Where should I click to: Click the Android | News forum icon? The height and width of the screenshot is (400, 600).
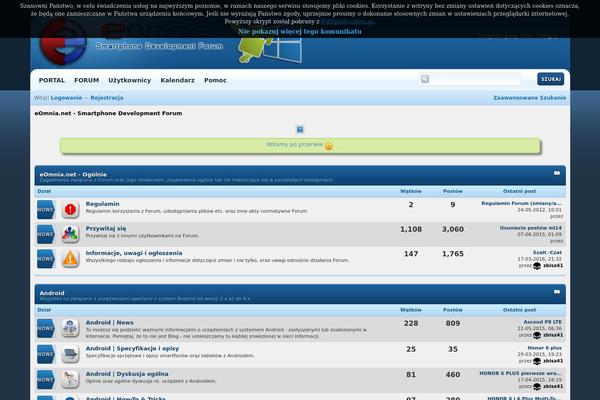pyautogui.click(x=70, y=328)
